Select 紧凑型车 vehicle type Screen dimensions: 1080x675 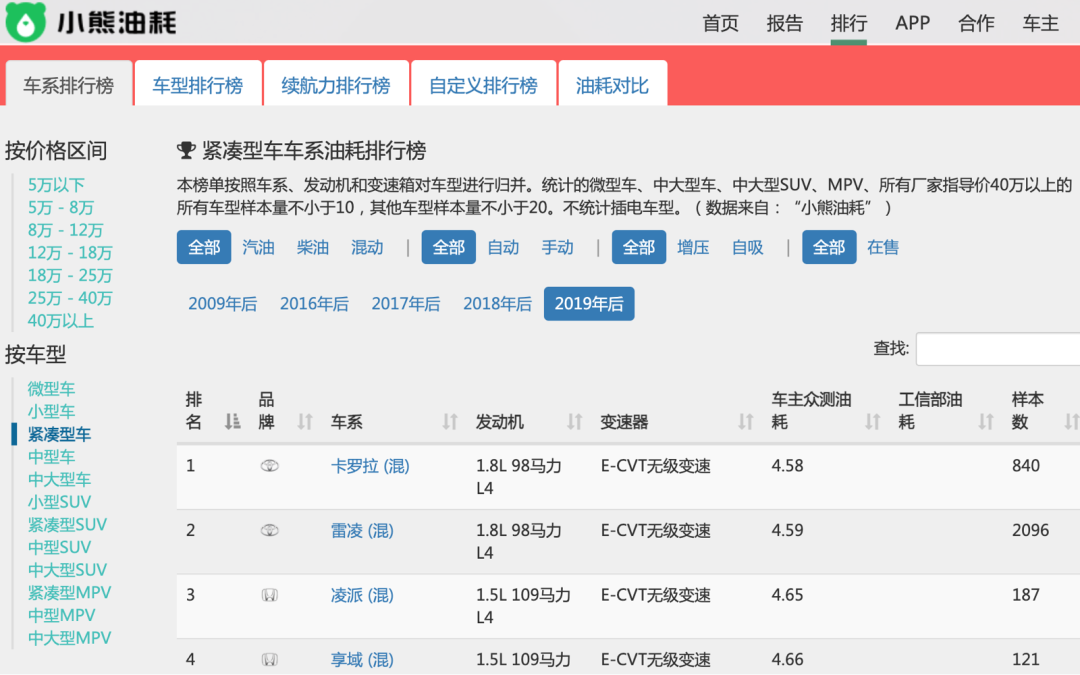(x=59, y=435)
